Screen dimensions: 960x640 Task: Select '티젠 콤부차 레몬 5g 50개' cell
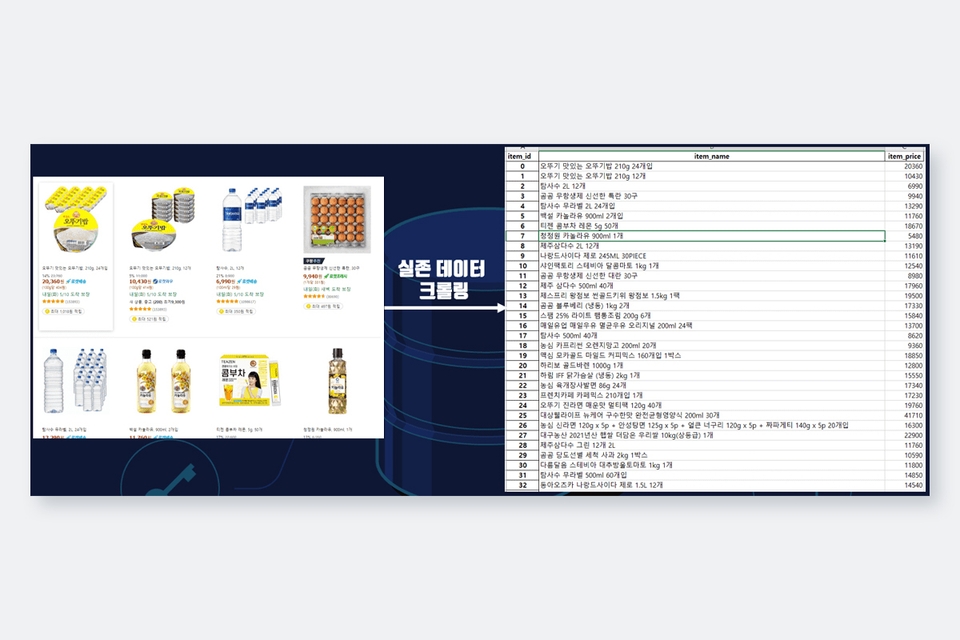(x=711, y=225)
